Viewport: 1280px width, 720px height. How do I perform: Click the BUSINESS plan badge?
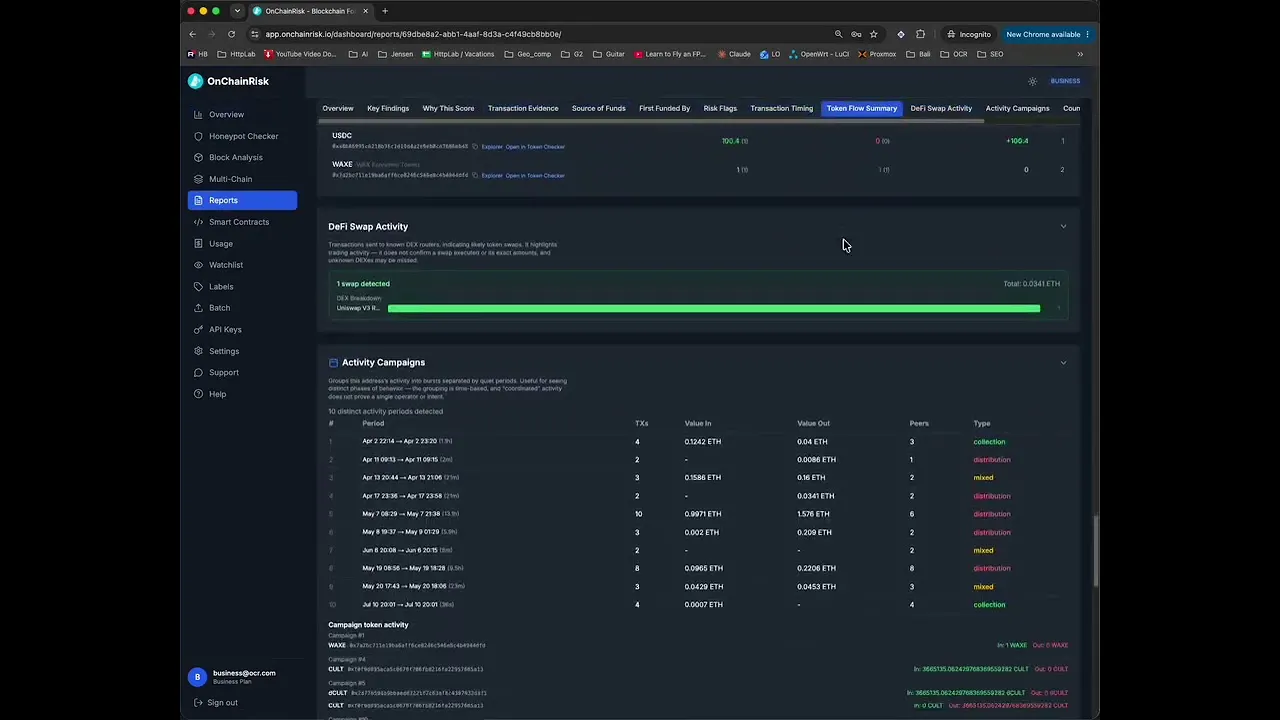tap(1065, 81)
